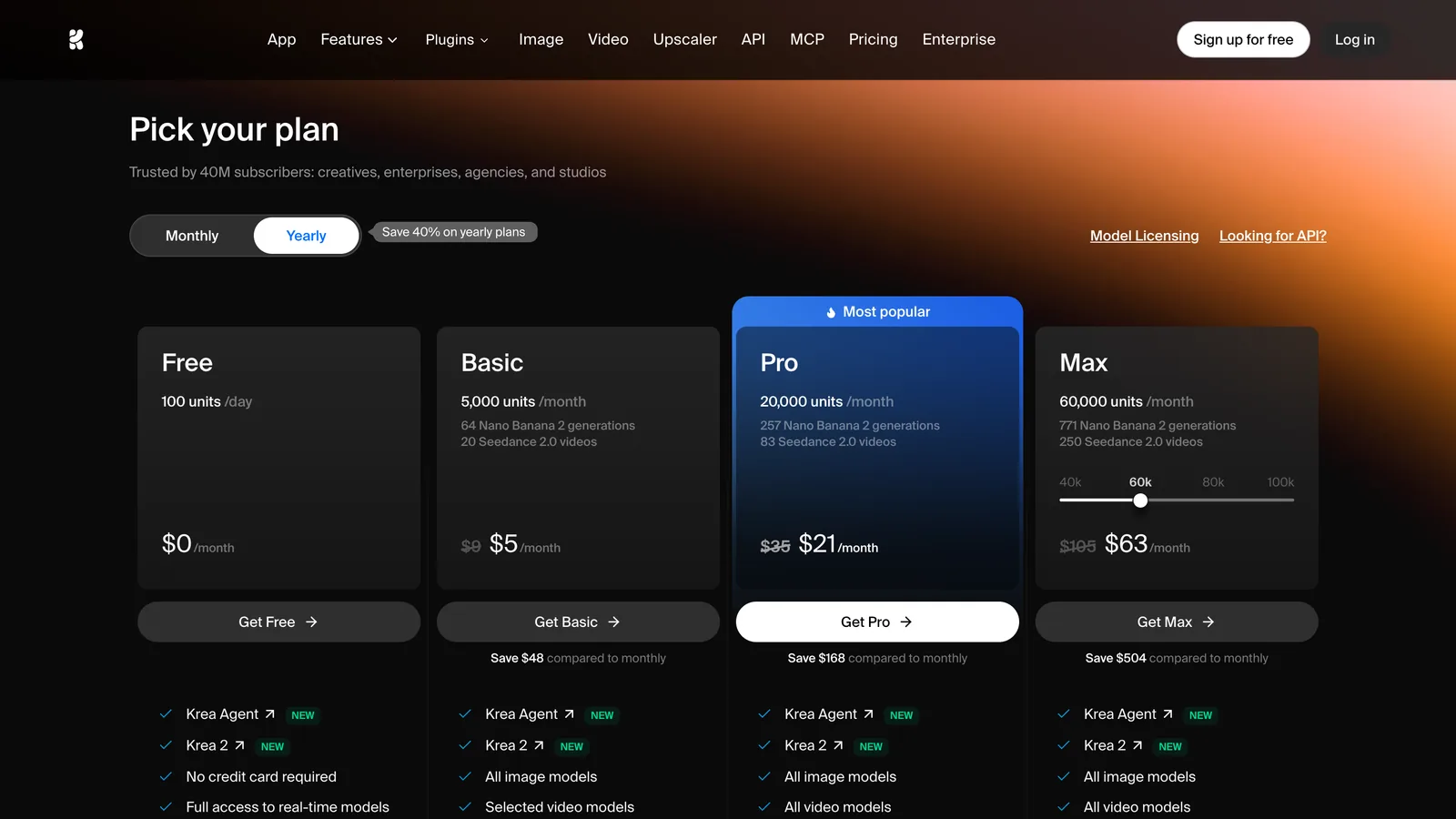
Task: Select 80k on the Max units slider
Action: pyautogui.click(x=1213, y=482)
